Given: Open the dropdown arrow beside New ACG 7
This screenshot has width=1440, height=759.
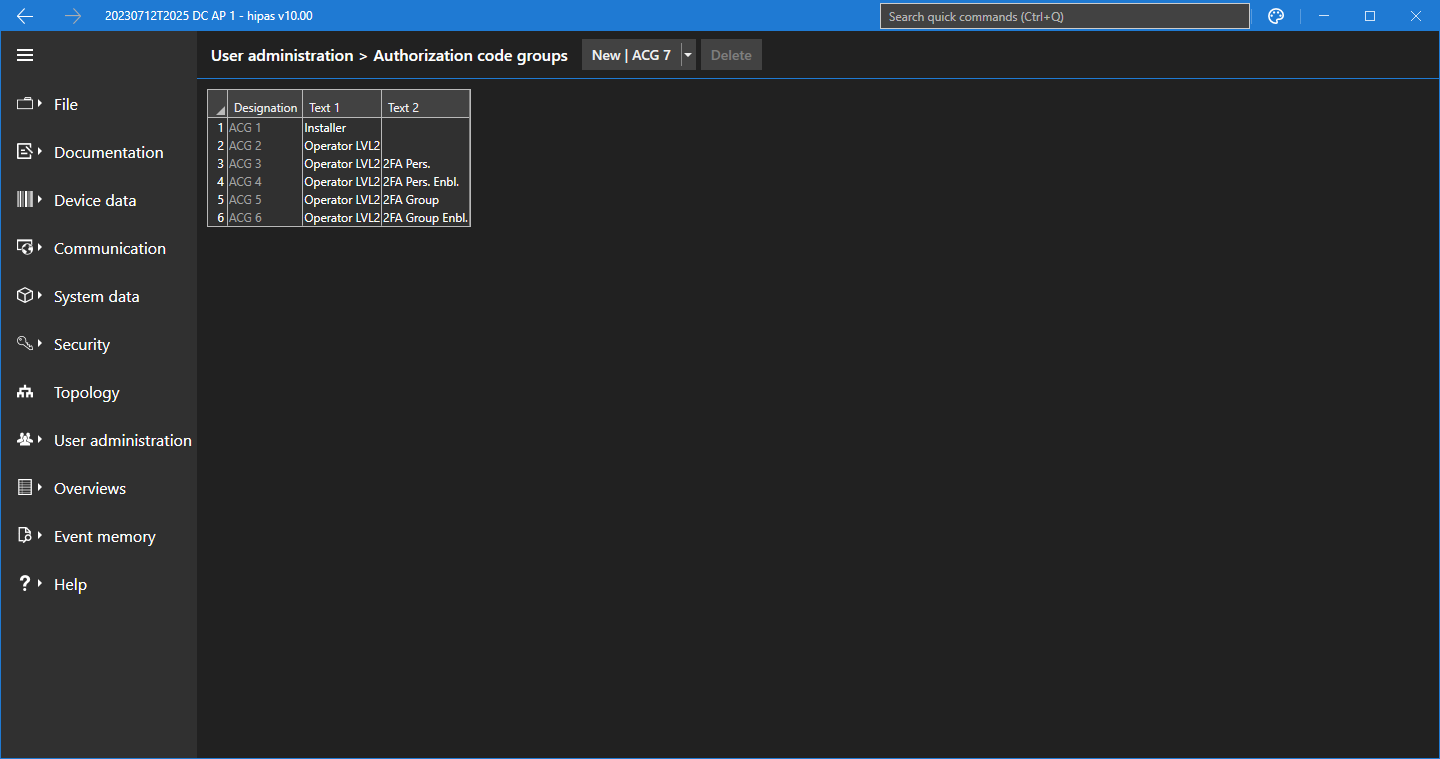Looking at the screenshot, I should [688, 55].
